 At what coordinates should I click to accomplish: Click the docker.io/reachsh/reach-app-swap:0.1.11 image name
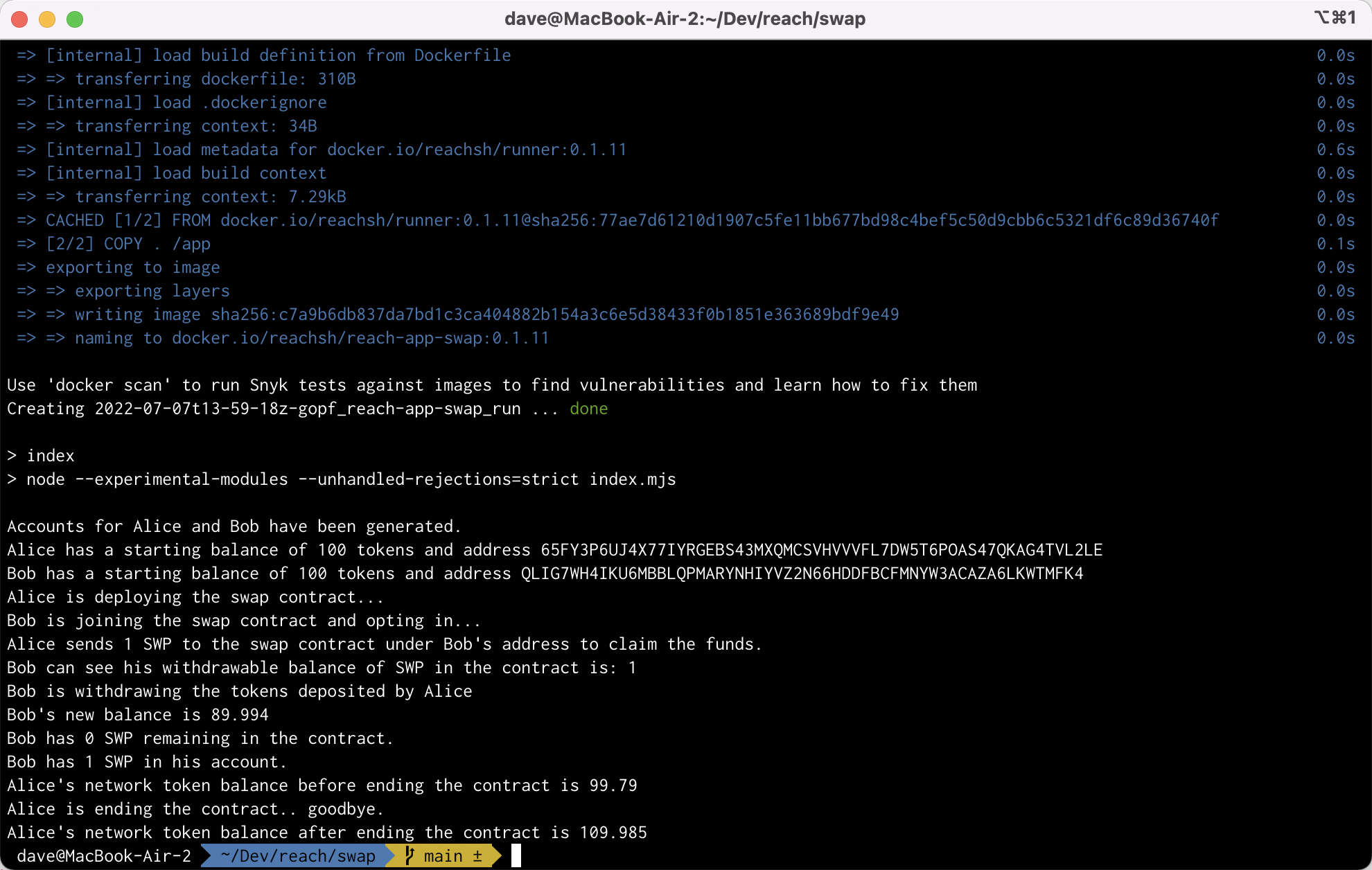pyautogui.click(x=360, y=338)
